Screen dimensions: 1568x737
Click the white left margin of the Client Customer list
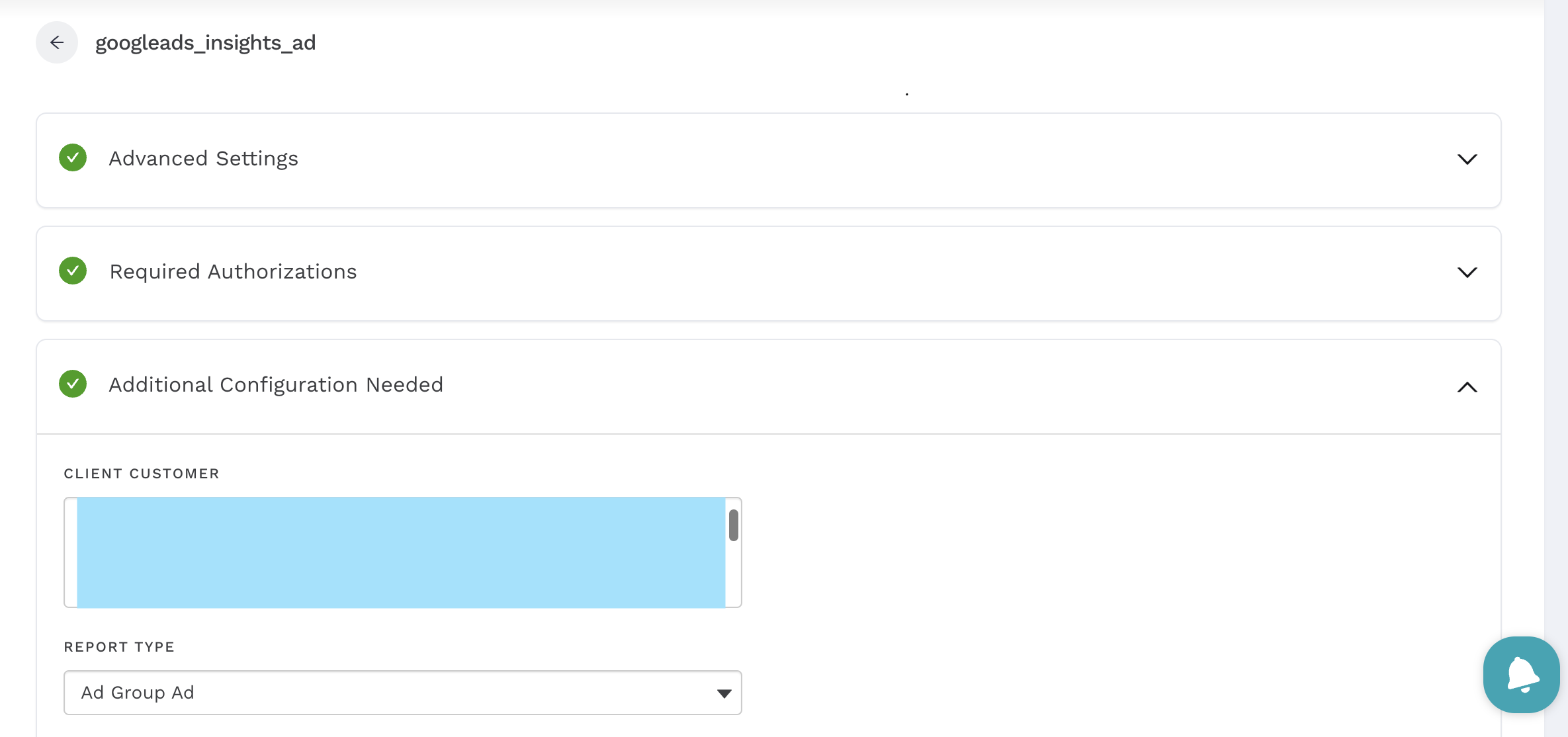click(x=71, y=552)
